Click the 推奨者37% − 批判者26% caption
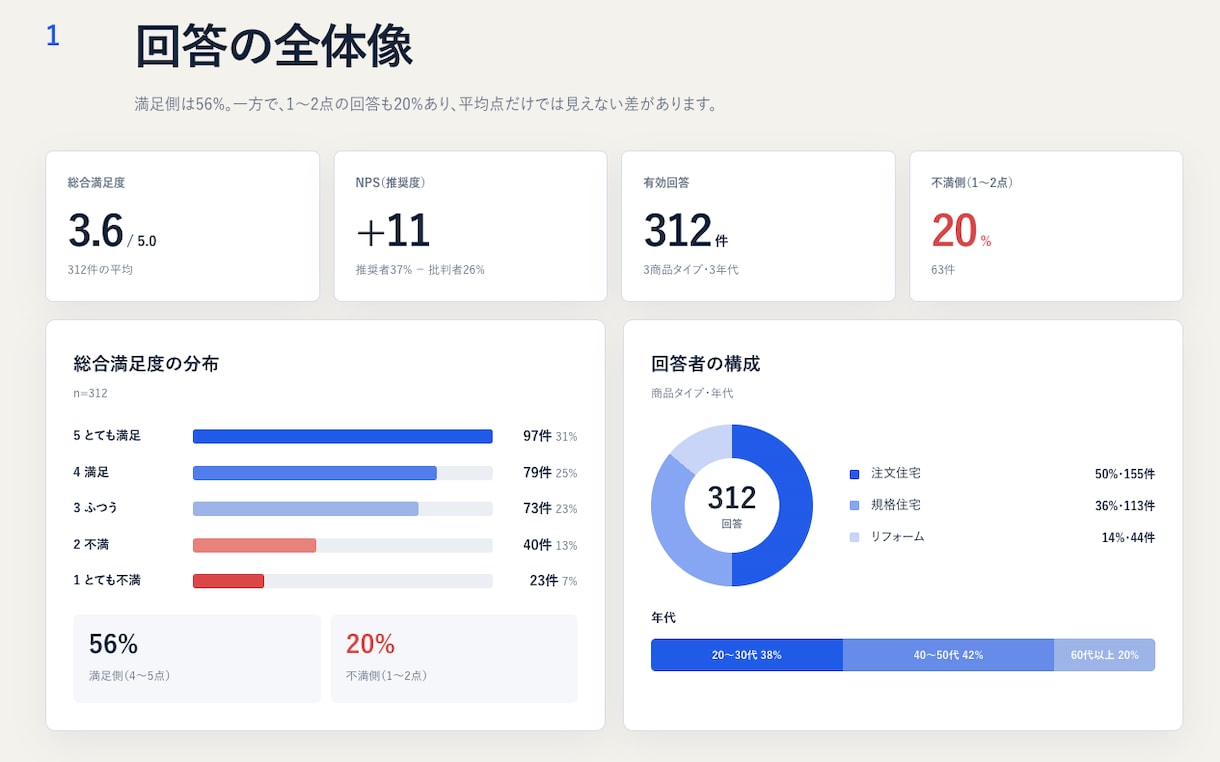This screenshot has height=762, width=1220. [x=420, y=270]
